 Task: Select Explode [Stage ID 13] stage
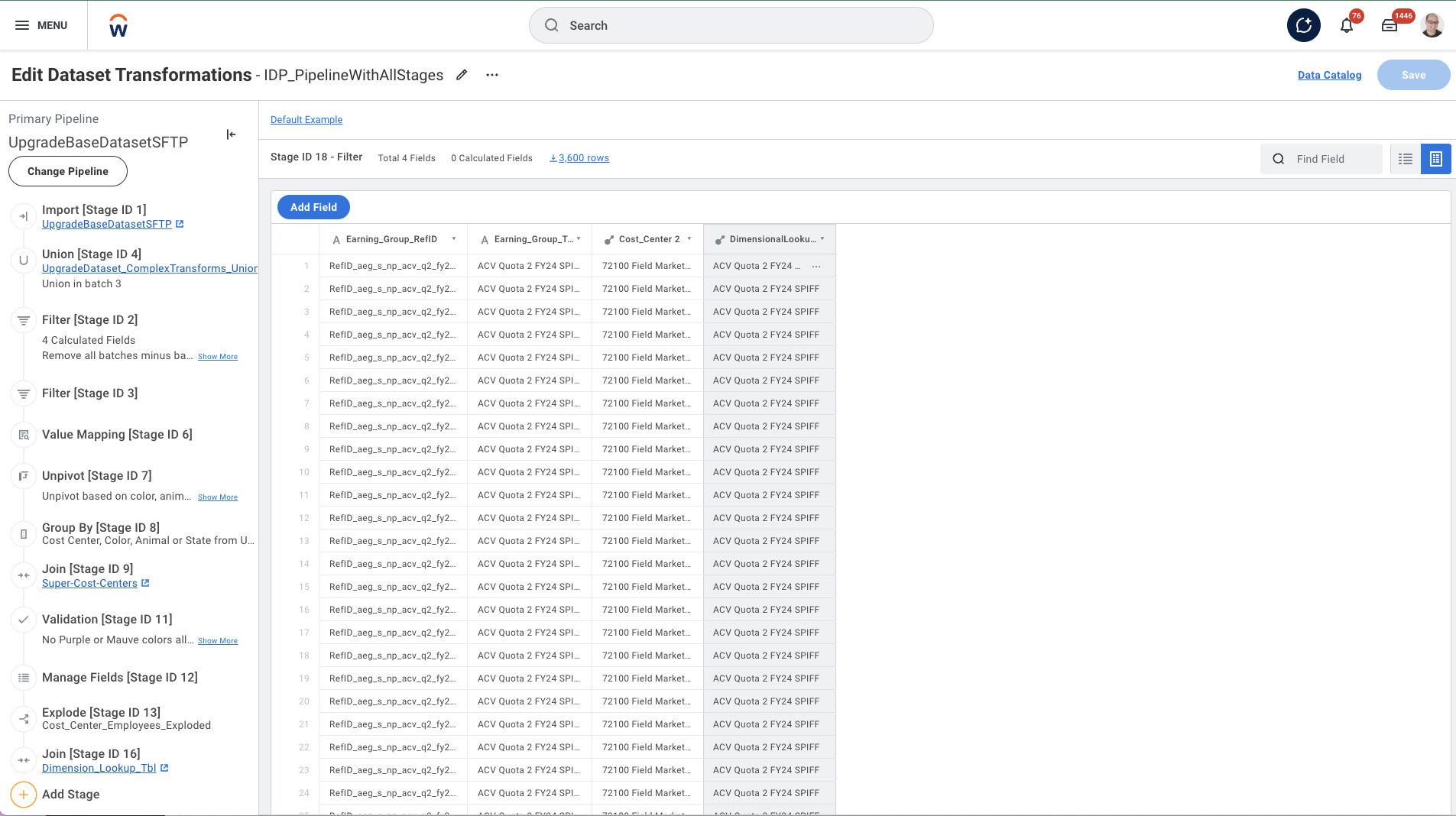[x=101, y=713]
